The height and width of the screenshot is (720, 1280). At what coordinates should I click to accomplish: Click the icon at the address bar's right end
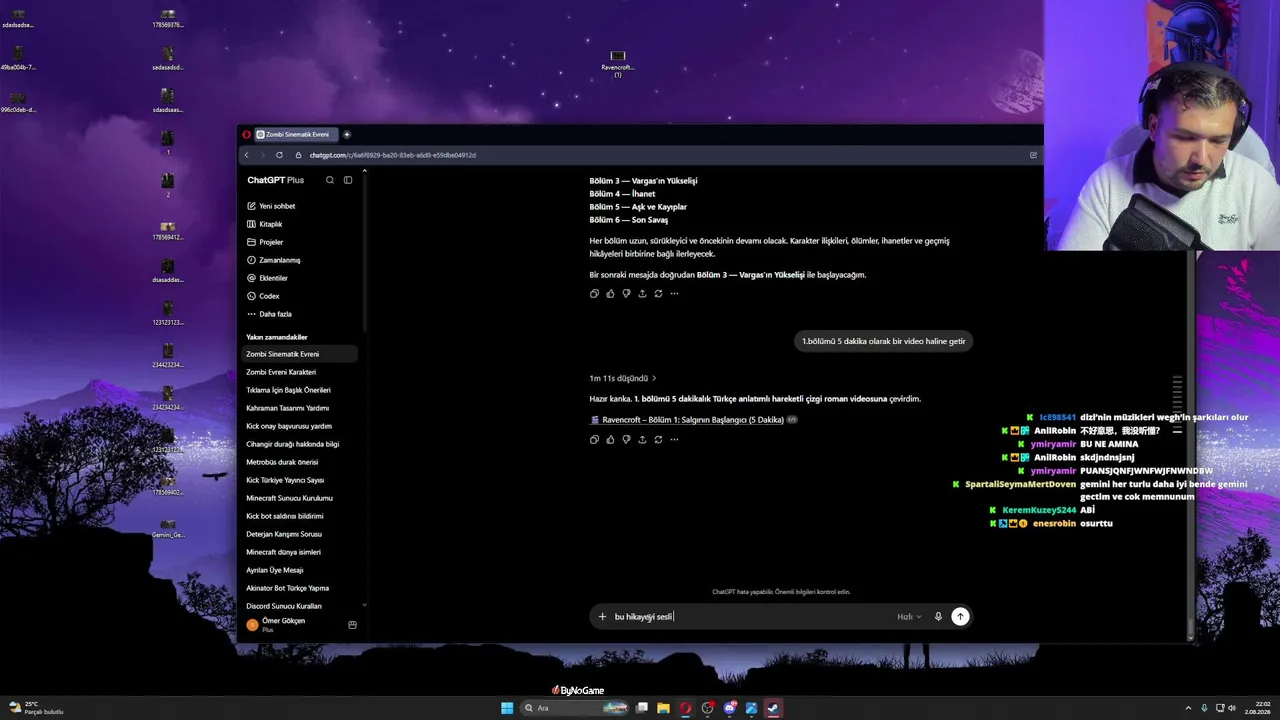1033,155
